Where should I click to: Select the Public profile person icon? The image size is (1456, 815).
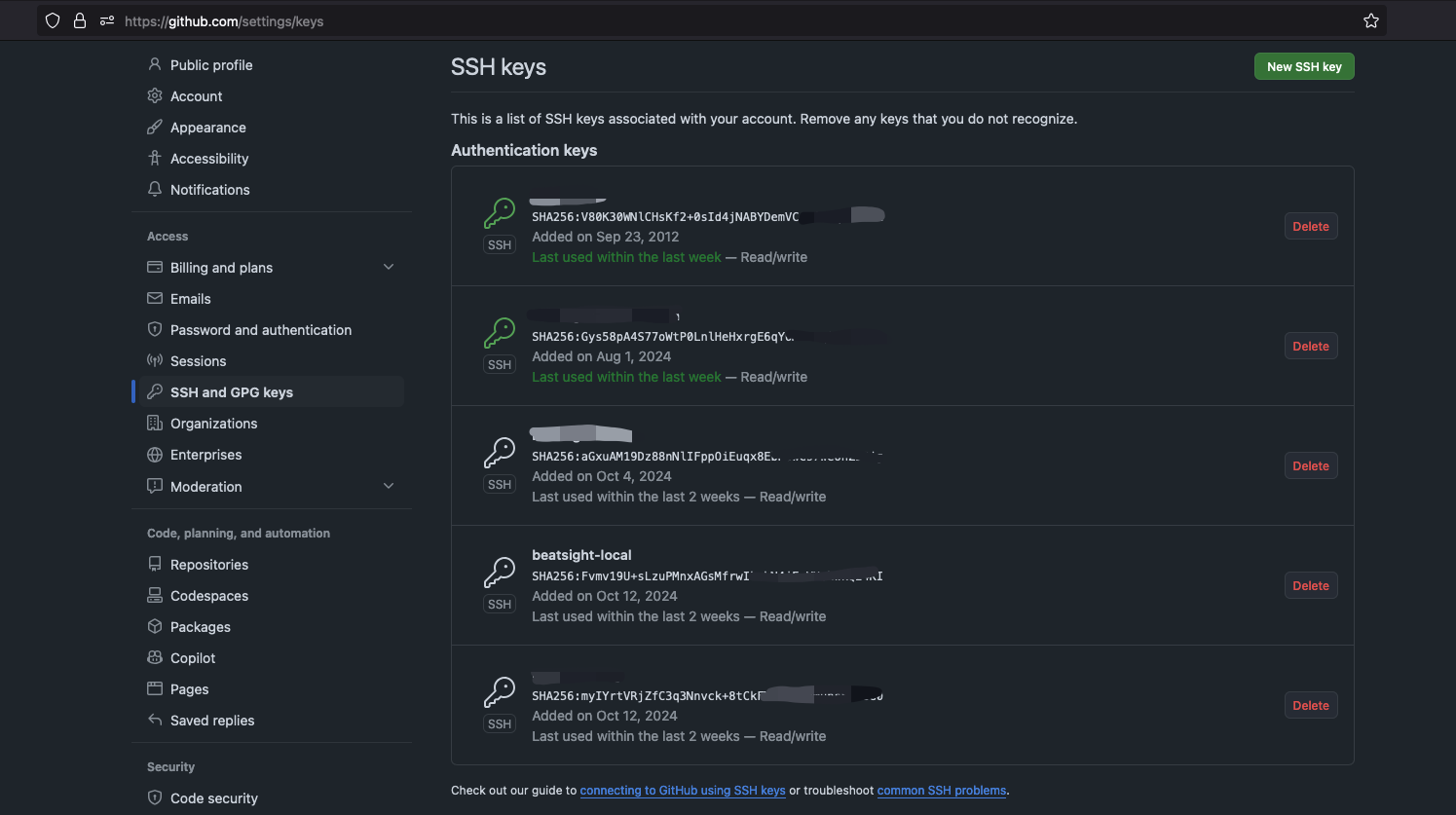point(156,64)
